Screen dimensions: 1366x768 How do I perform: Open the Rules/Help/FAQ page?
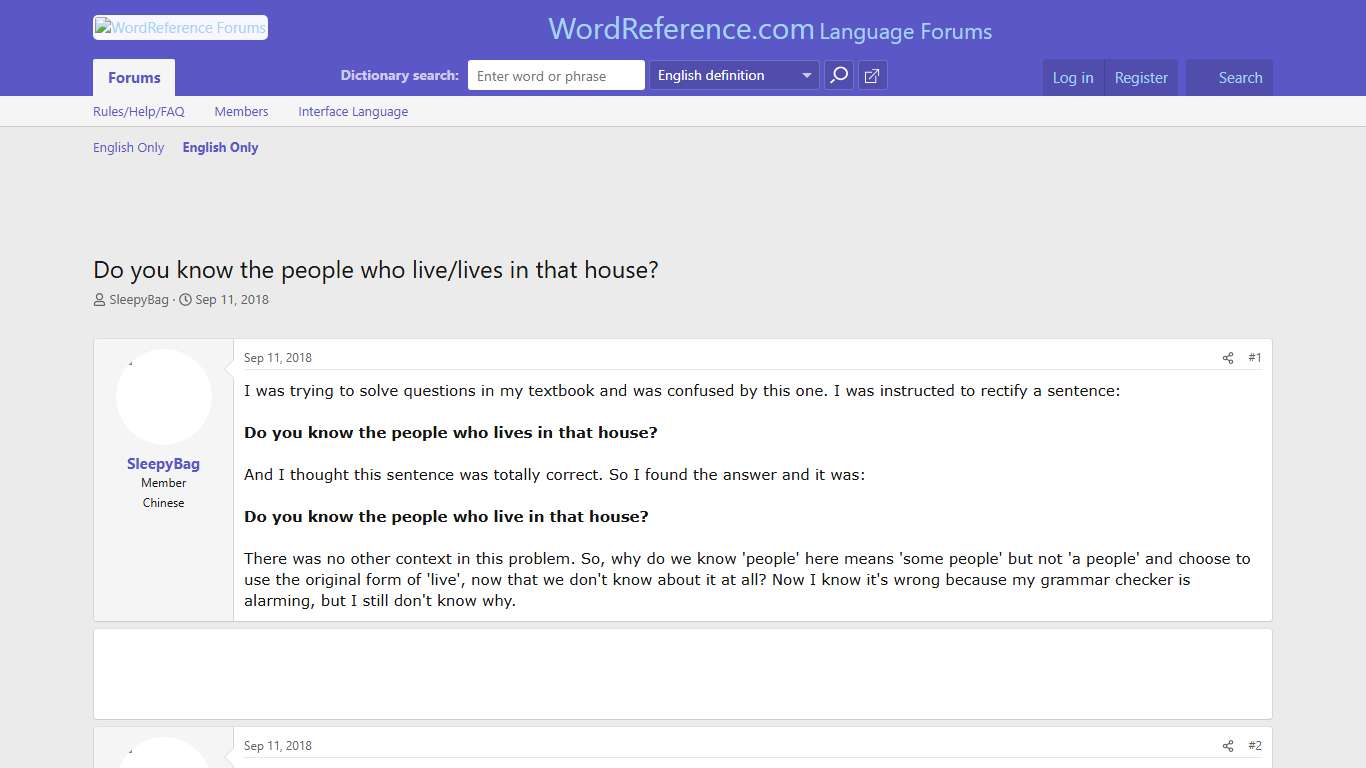click(x=139, y=111)
